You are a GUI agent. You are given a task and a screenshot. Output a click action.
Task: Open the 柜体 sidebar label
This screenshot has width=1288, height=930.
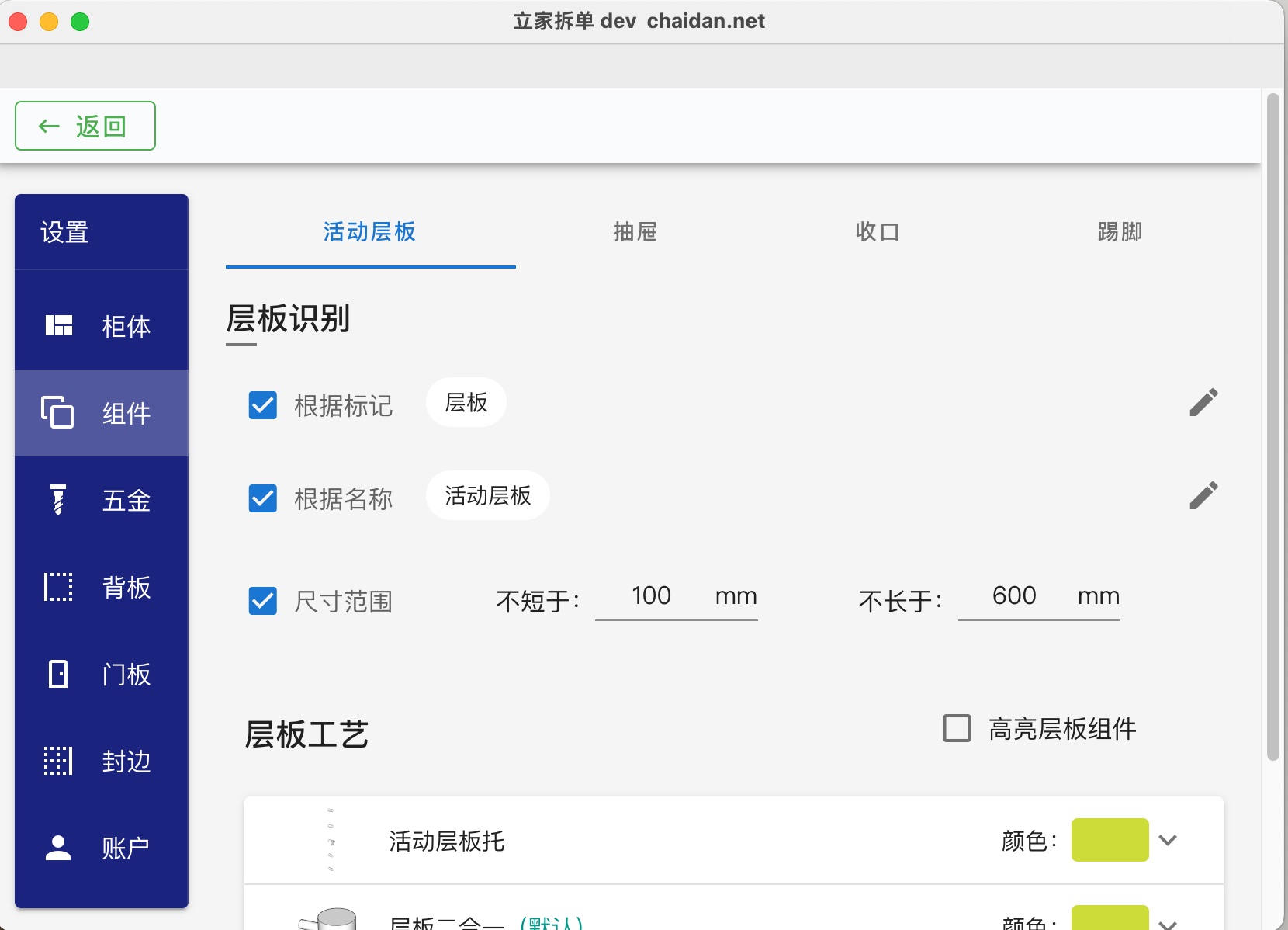[126, 326]
